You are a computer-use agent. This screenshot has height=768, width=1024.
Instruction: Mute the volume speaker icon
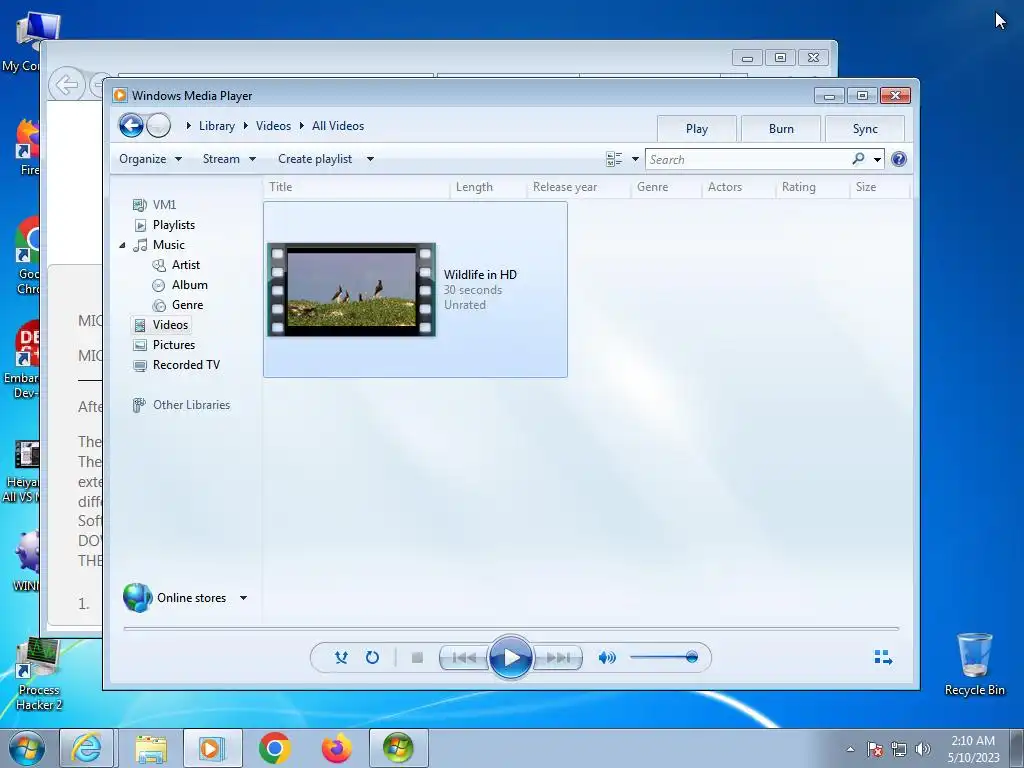607,658
